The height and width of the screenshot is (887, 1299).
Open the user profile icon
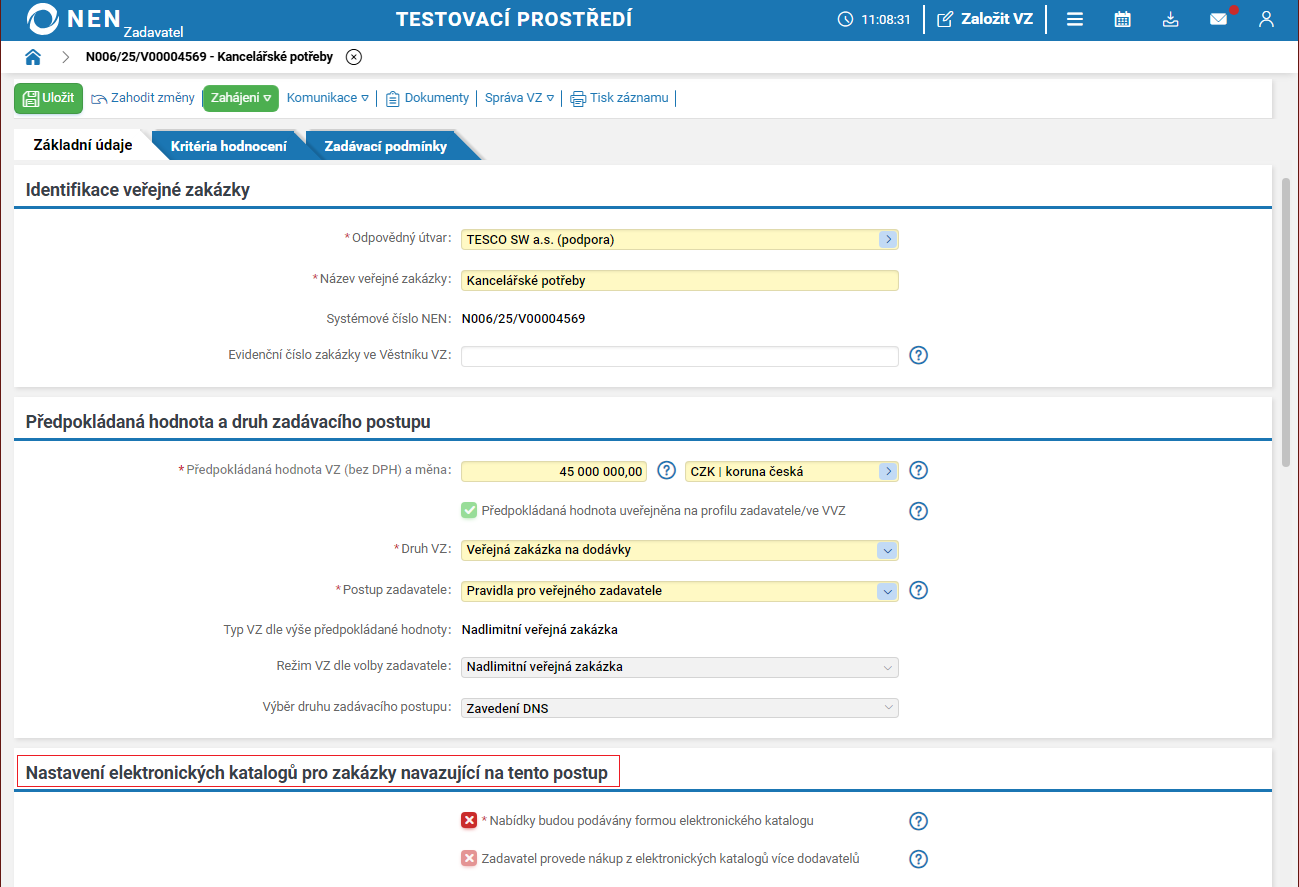point(1266,19)
